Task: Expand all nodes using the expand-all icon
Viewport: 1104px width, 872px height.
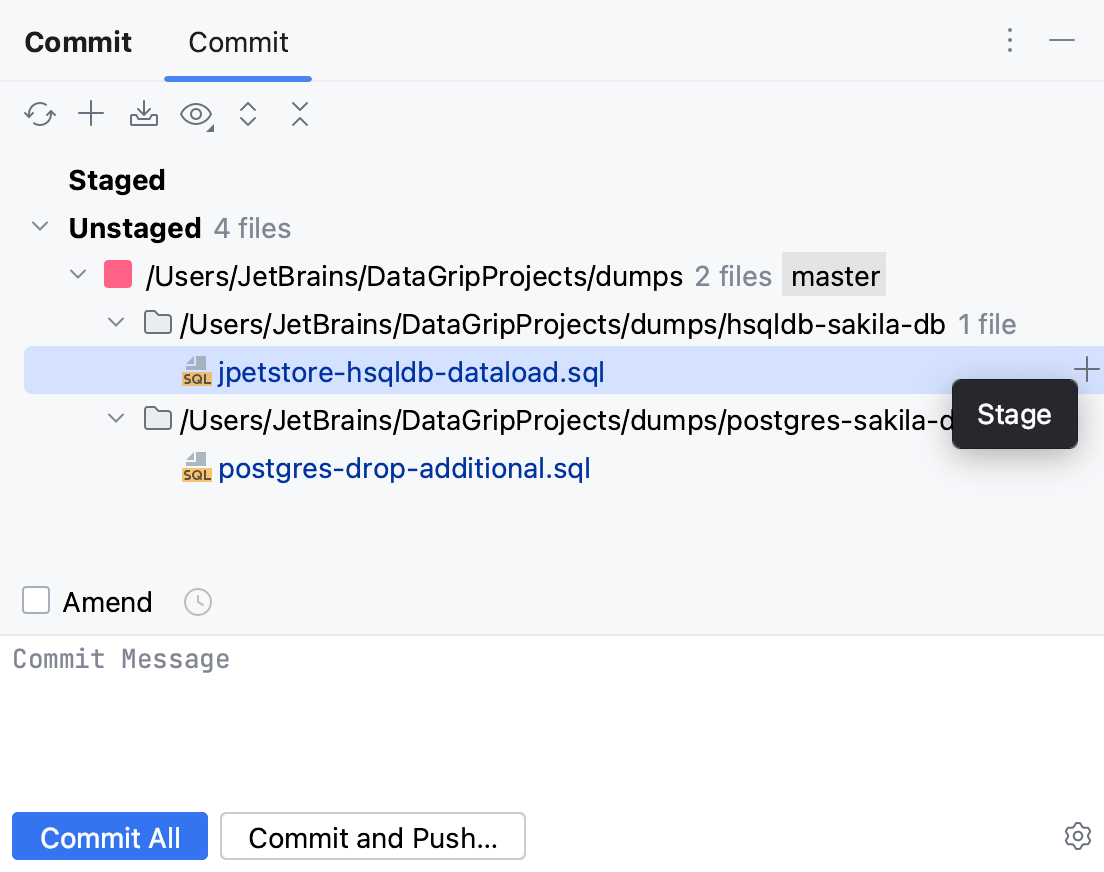Action: point(248,114)
